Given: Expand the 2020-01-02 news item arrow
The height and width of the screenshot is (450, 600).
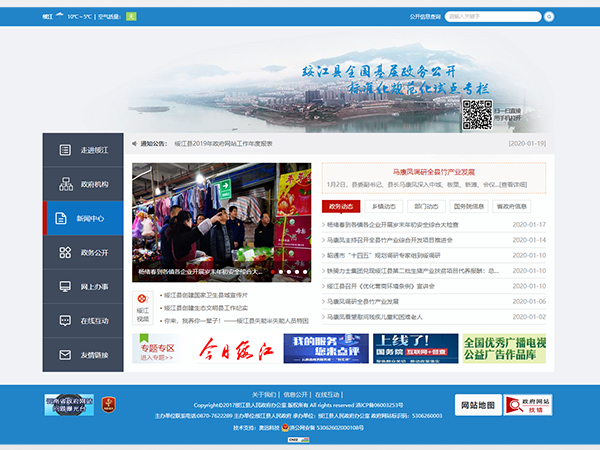Looking at the screenshot, I should 323,317.
